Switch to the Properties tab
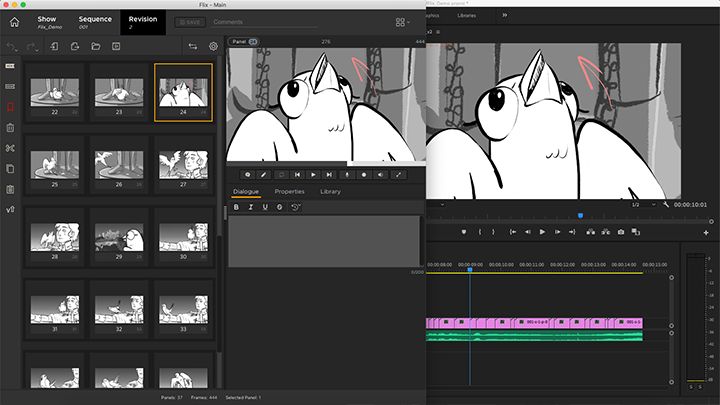 pyautogui.click(x=289, y=191)
